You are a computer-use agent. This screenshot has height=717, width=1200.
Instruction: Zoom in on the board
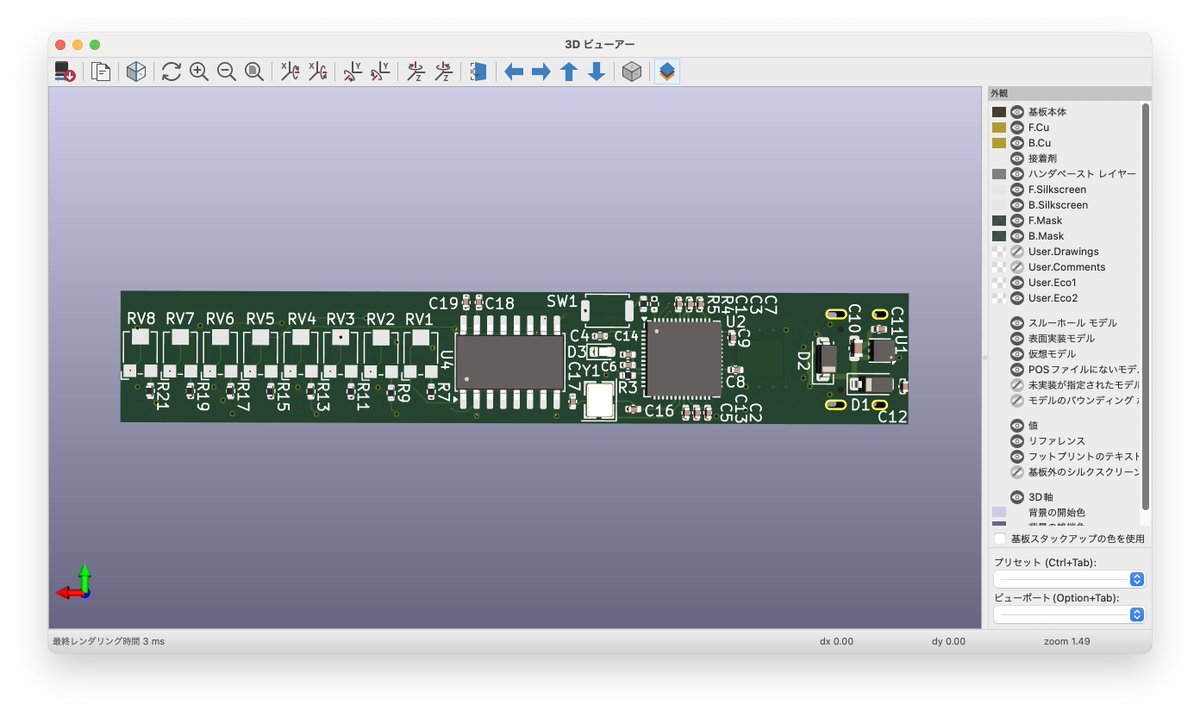click(199, 71)
